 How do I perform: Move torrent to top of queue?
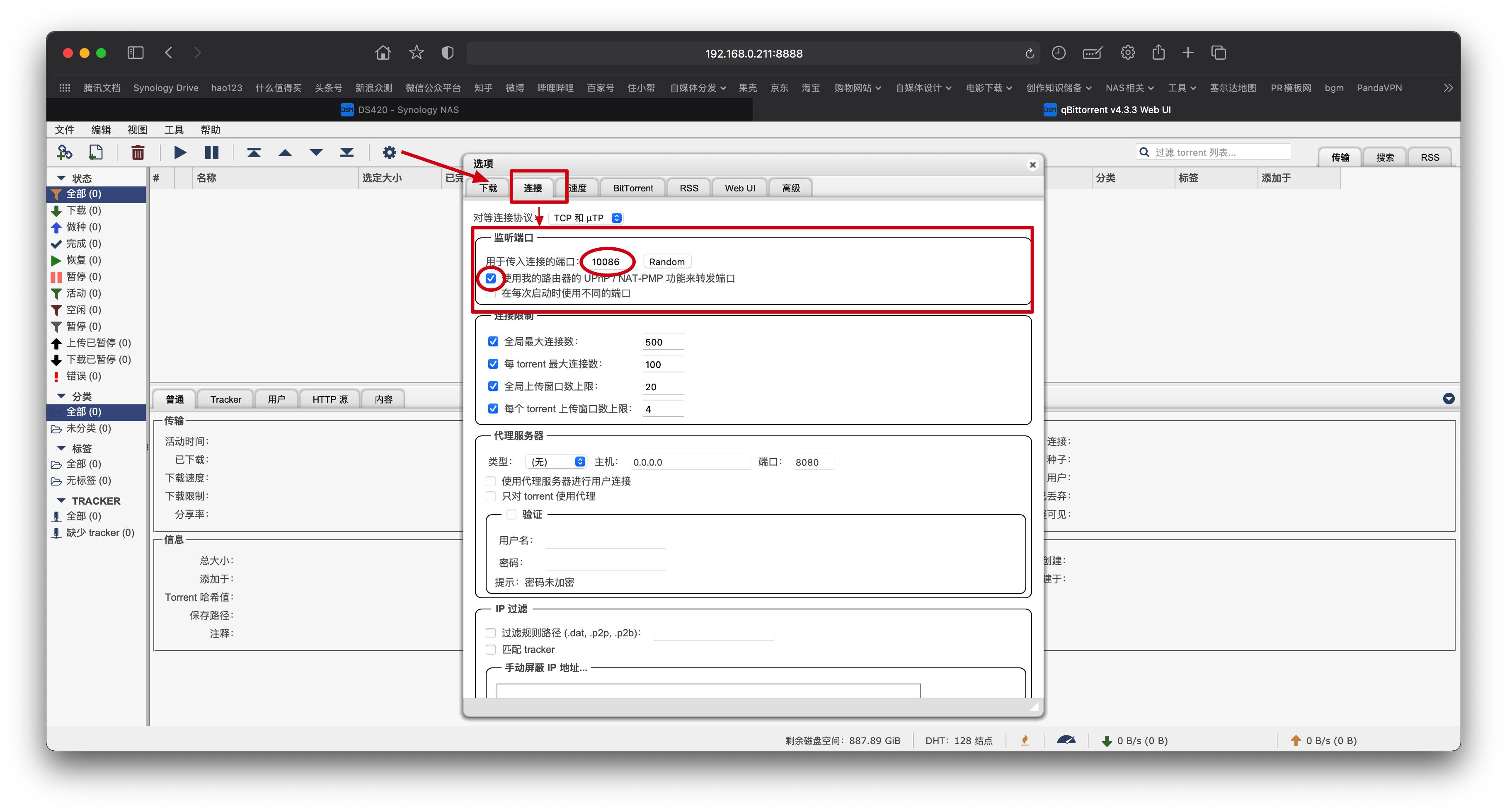click(x=253, y=152)
